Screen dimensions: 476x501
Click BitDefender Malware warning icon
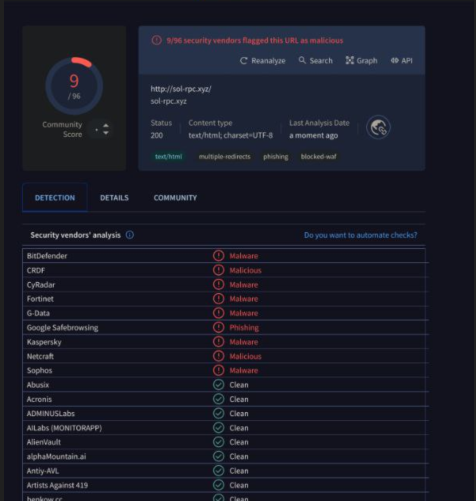218,256
